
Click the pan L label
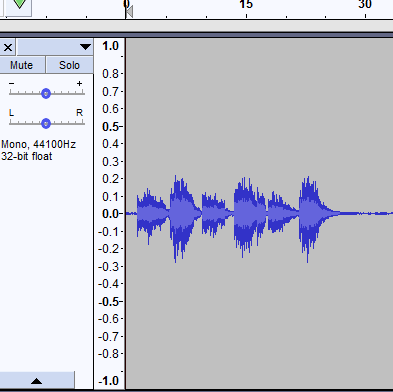click(x=11, y=113)
